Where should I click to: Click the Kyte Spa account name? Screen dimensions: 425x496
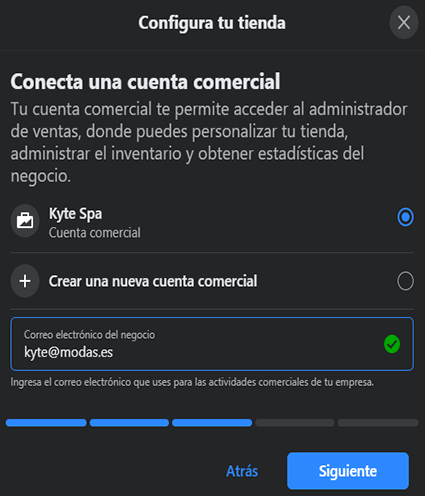75,214
